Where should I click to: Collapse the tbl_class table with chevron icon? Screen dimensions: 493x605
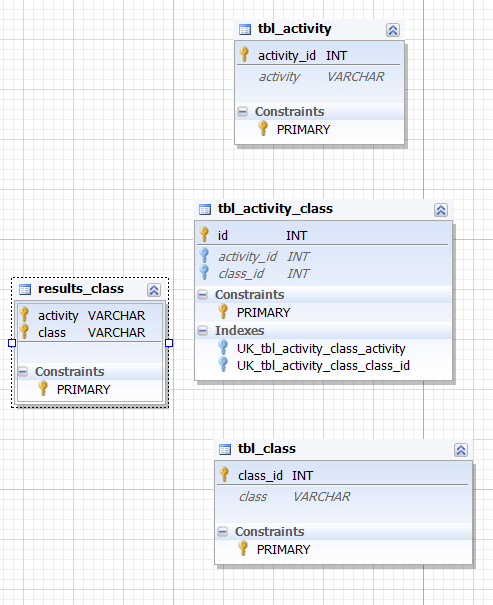tap(461, 450)
